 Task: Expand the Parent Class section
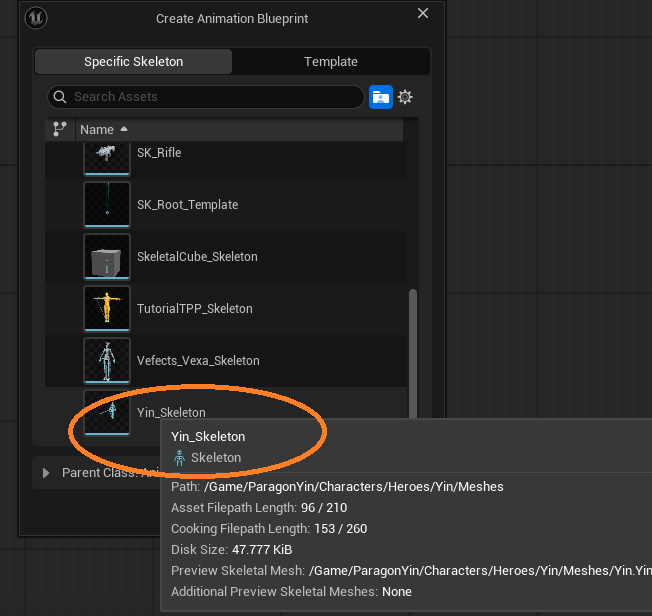pyautogui.click(x=48, y=473)
